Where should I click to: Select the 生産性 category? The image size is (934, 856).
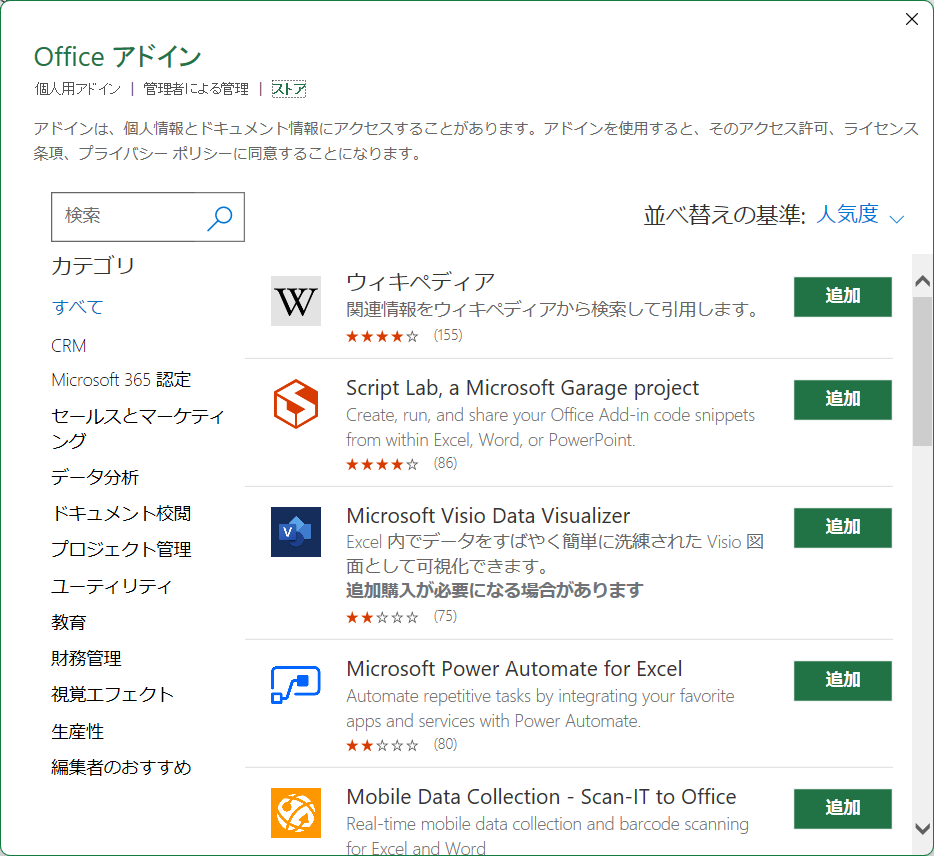77,732
